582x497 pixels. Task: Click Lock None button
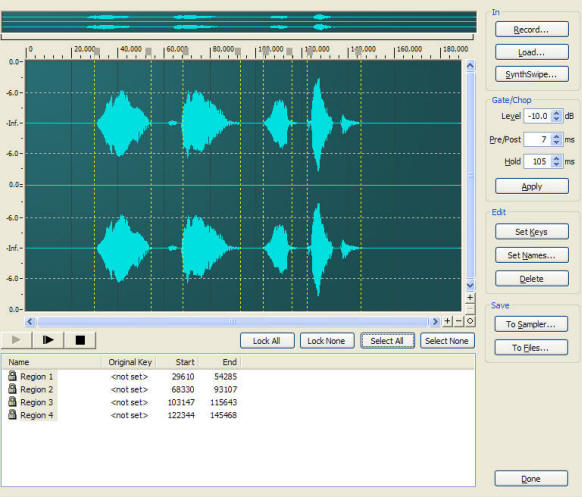[327, 341]
